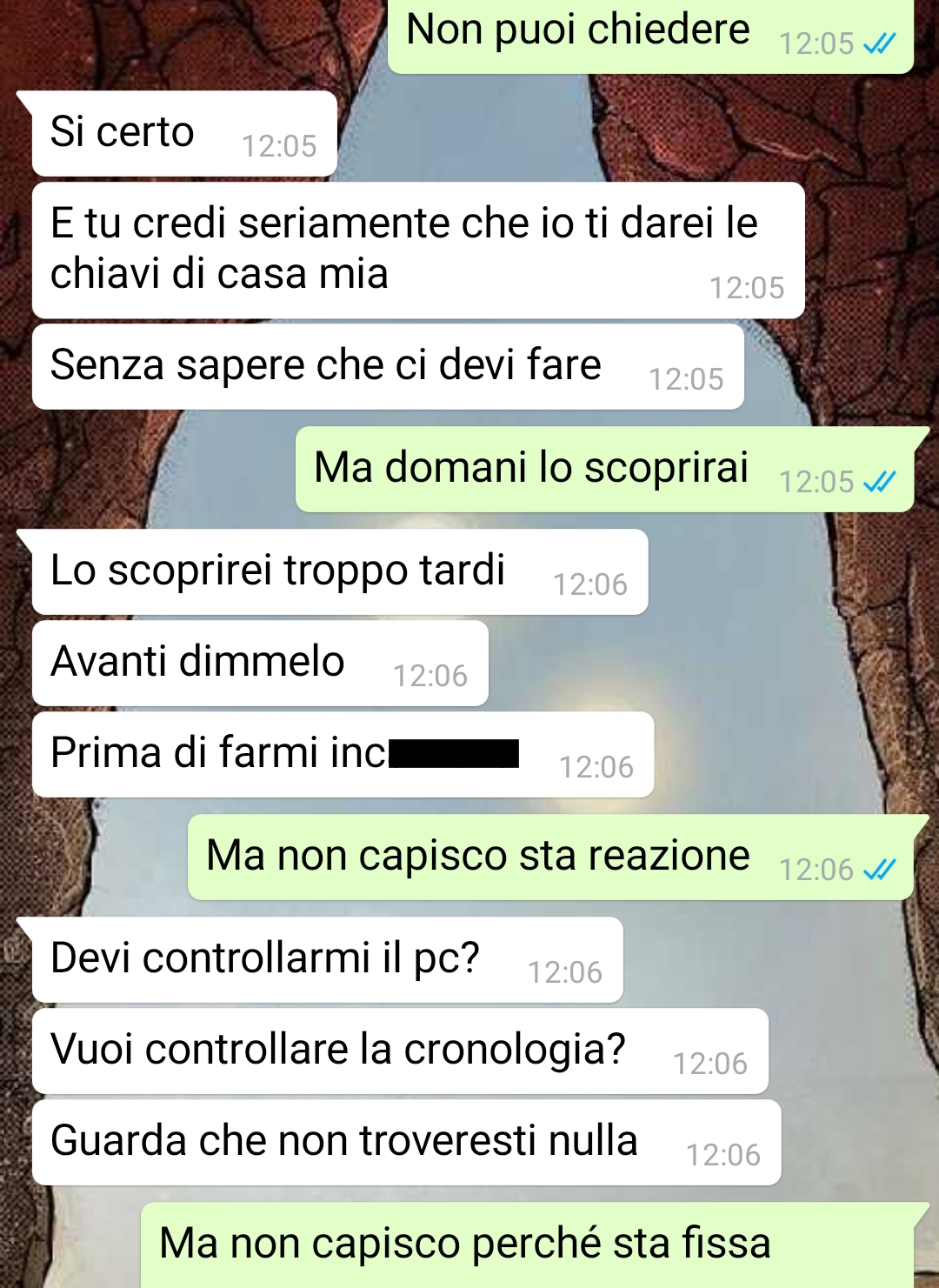Click the 12:05 timestamp on 'Si certo'
The width and height of the screenshot is (939, 1288).
point(279,146)
